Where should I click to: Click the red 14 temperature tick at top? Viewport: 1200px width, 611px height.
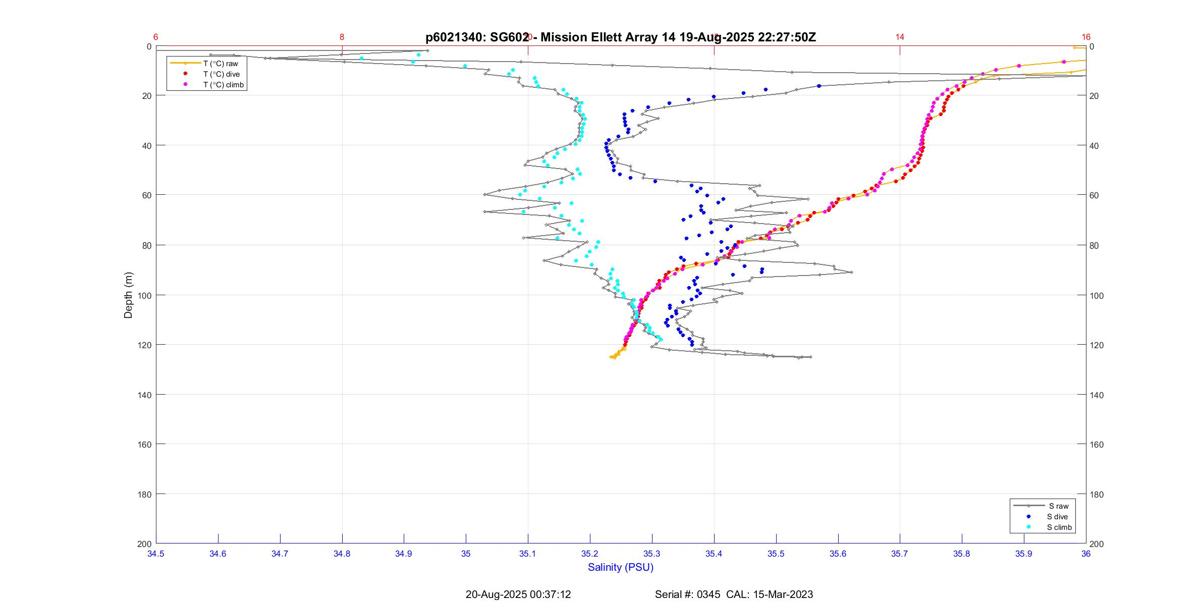pos(899,37)
